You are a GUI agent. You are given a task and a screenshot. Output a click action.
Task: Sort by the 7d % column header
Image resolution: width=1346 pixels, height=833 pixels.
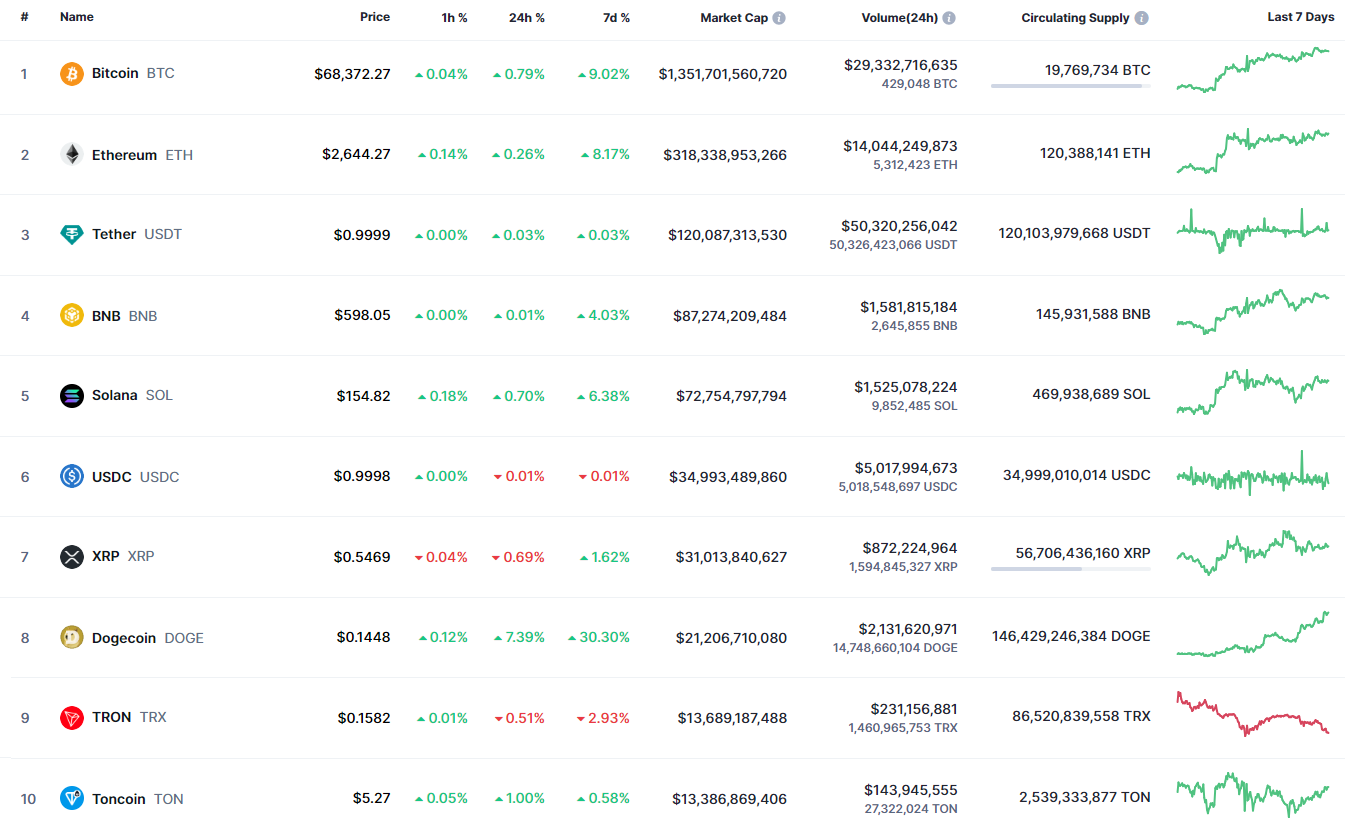(615, 18)
